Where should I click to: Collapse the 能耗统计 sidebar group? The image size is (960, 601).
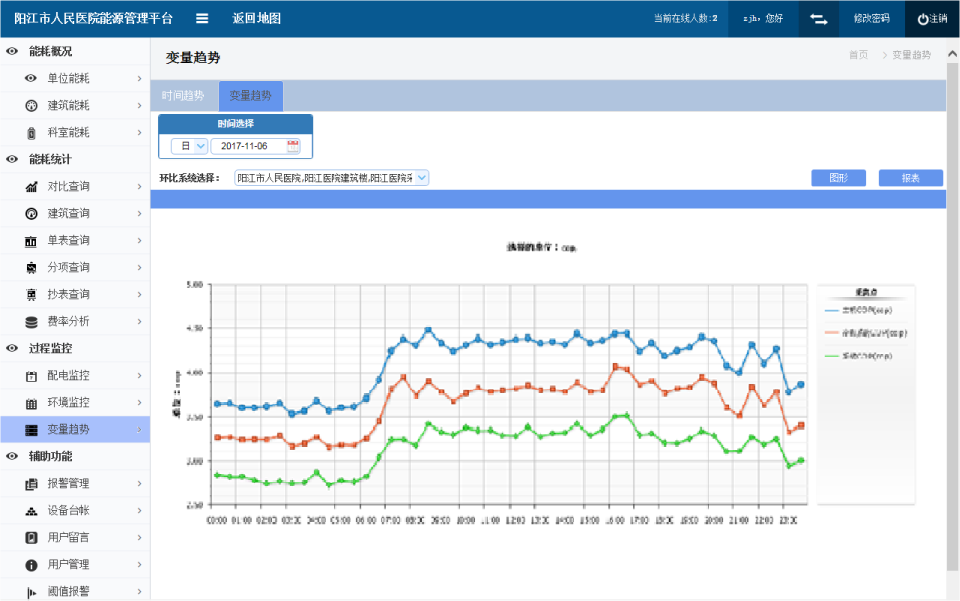[x=12, y=159]
